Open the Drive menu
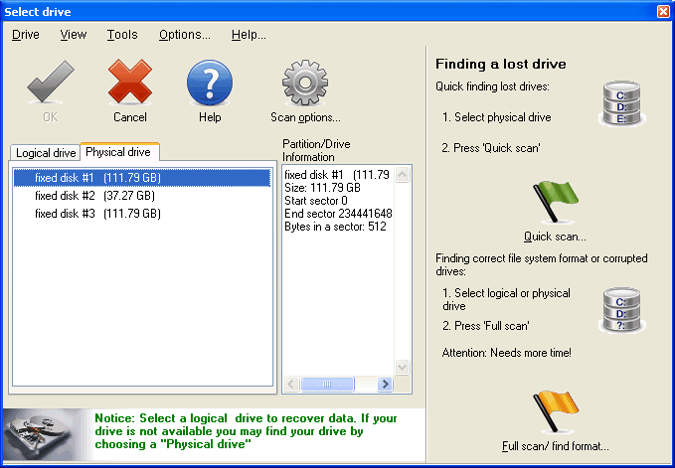 (26, 35)
